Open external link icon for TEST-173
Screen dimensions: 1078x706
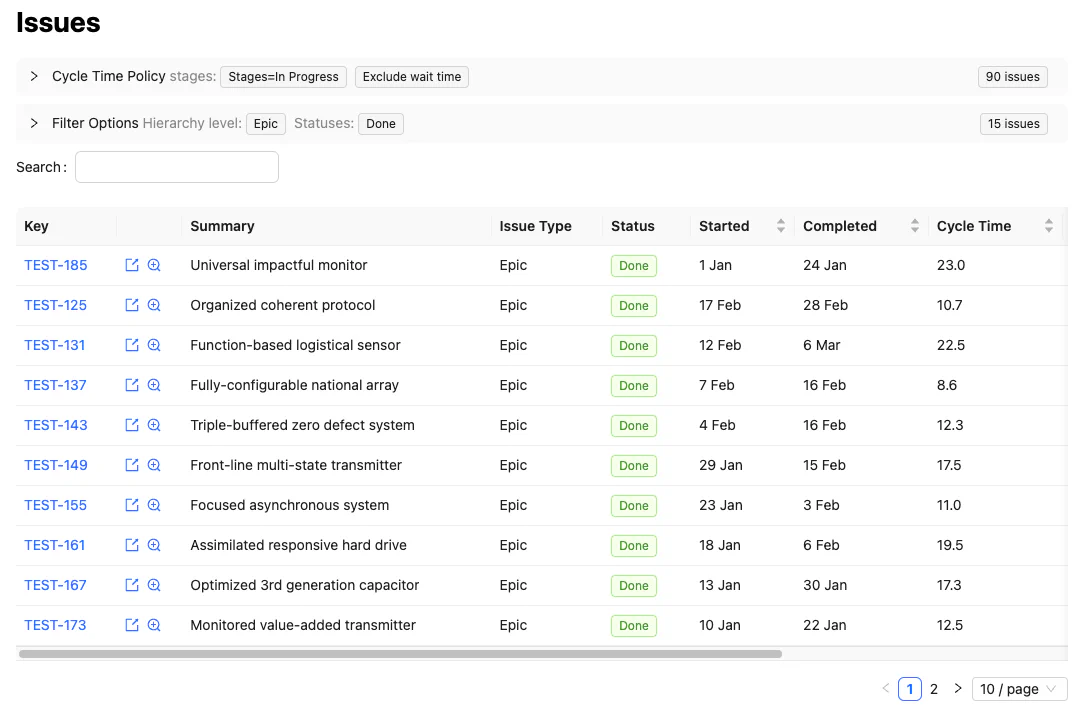pyautogui.click(x=132, y=625)
